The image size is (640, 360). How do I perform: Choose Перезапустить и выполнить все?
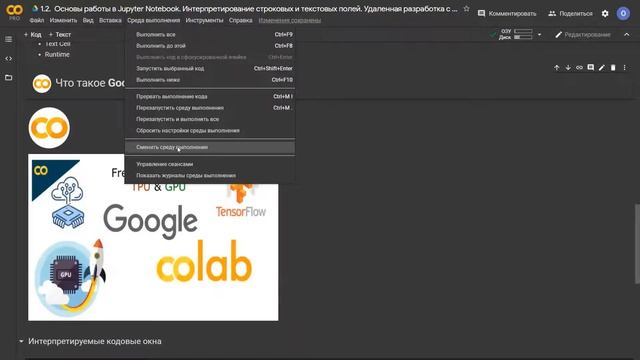tap(210, 119)
